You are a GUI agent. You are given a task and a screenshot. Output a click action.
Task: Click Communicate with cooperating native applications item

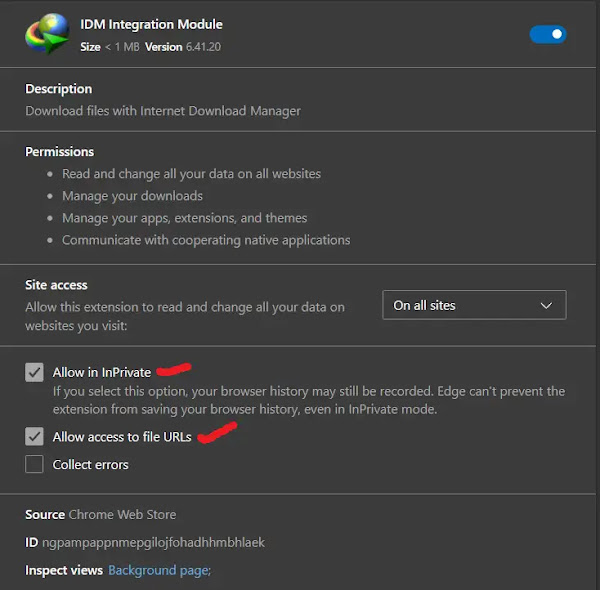206,240
